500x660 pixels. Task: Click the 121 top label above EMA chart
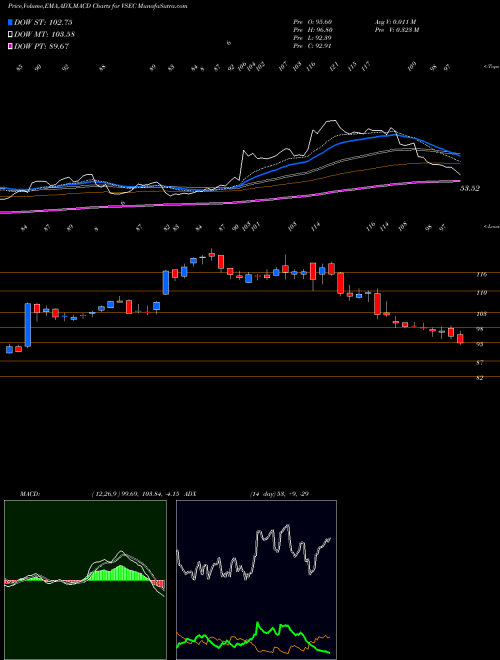click(334, 67)
